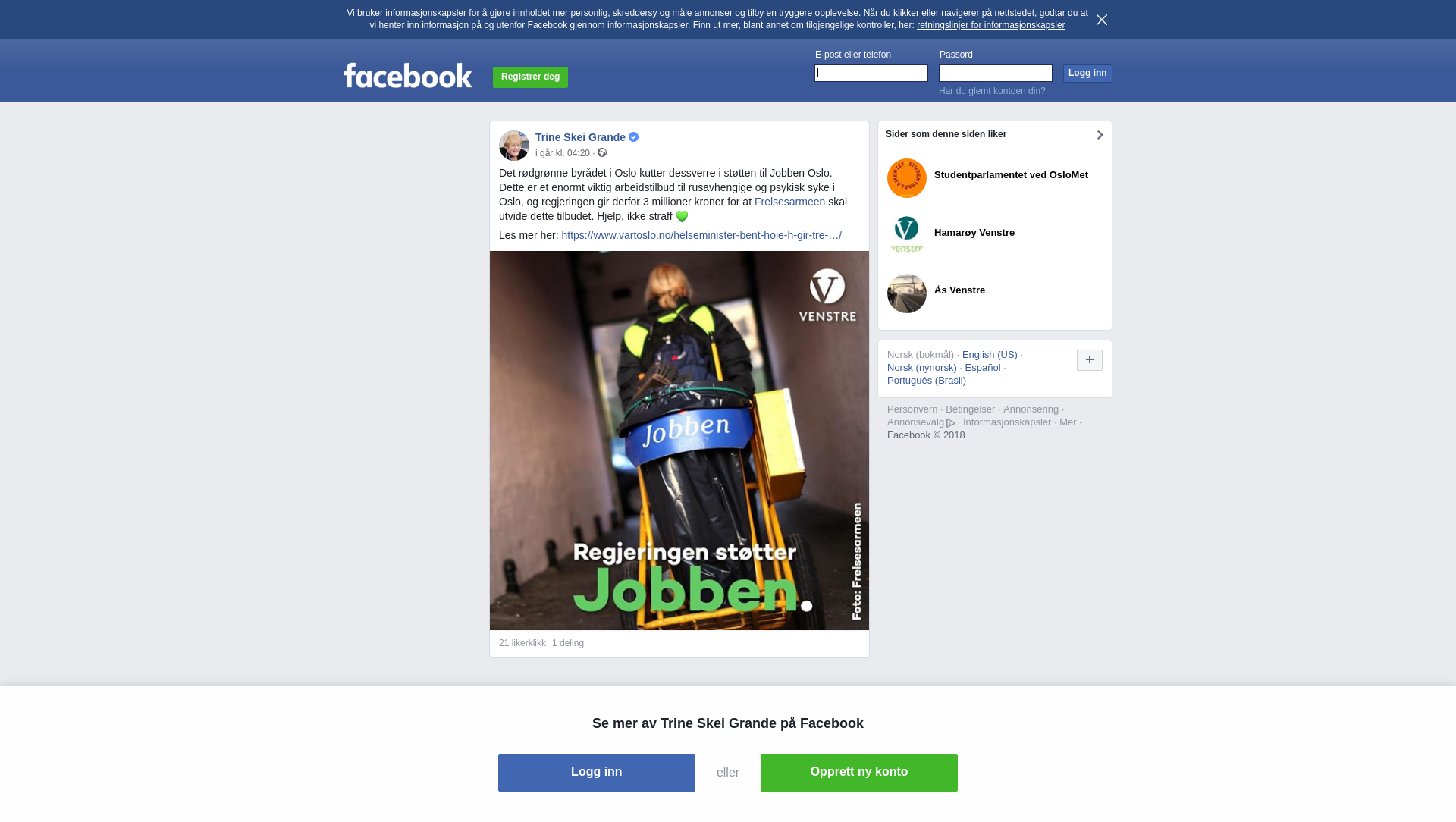This screenshot has width=1456, height=822.
Task: Click the public globe icon on the post
Action: point(602,152)
